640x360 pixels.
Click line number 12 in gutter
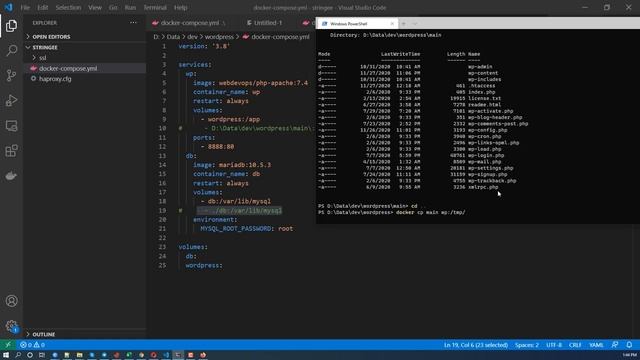pos(162,147)
